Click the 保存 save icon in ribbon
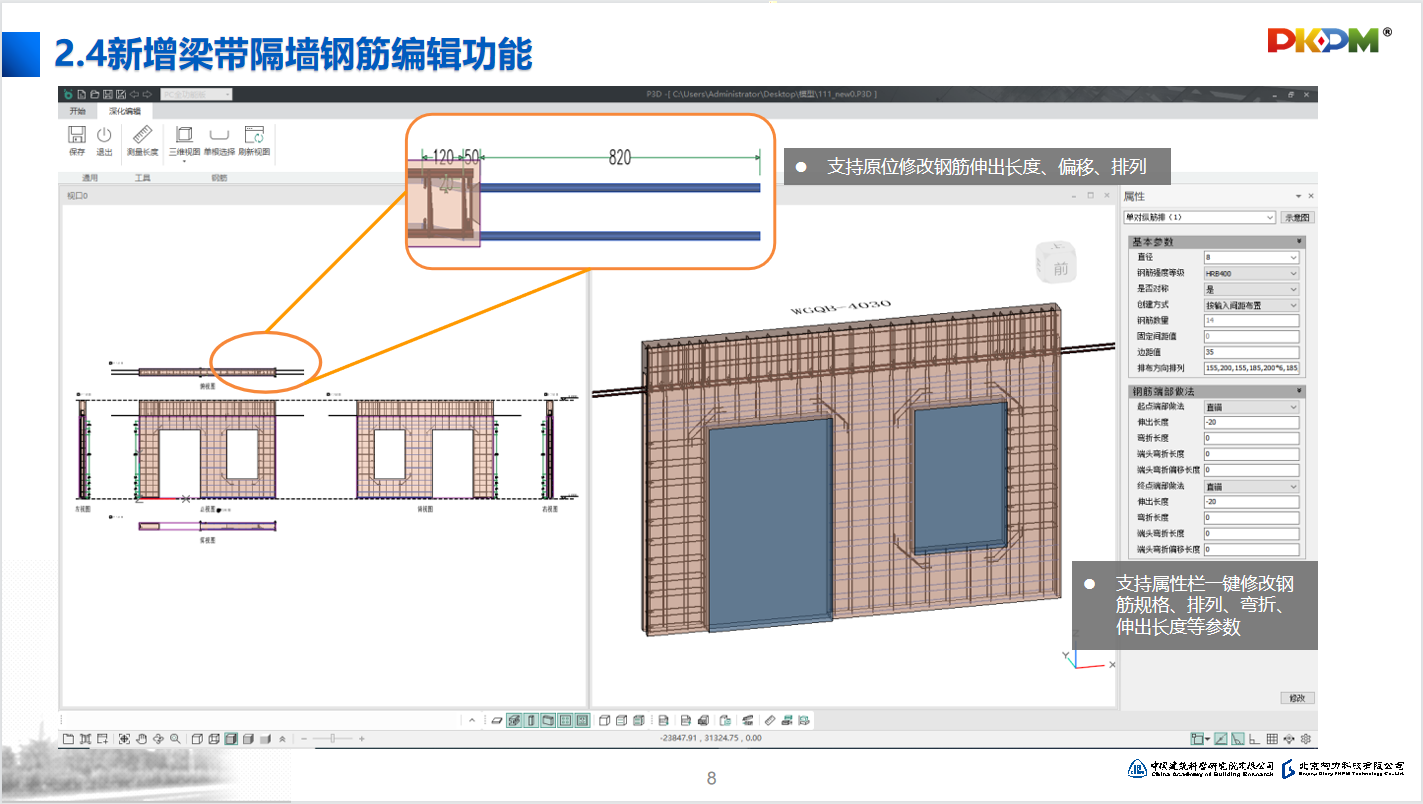 point(77,135)
